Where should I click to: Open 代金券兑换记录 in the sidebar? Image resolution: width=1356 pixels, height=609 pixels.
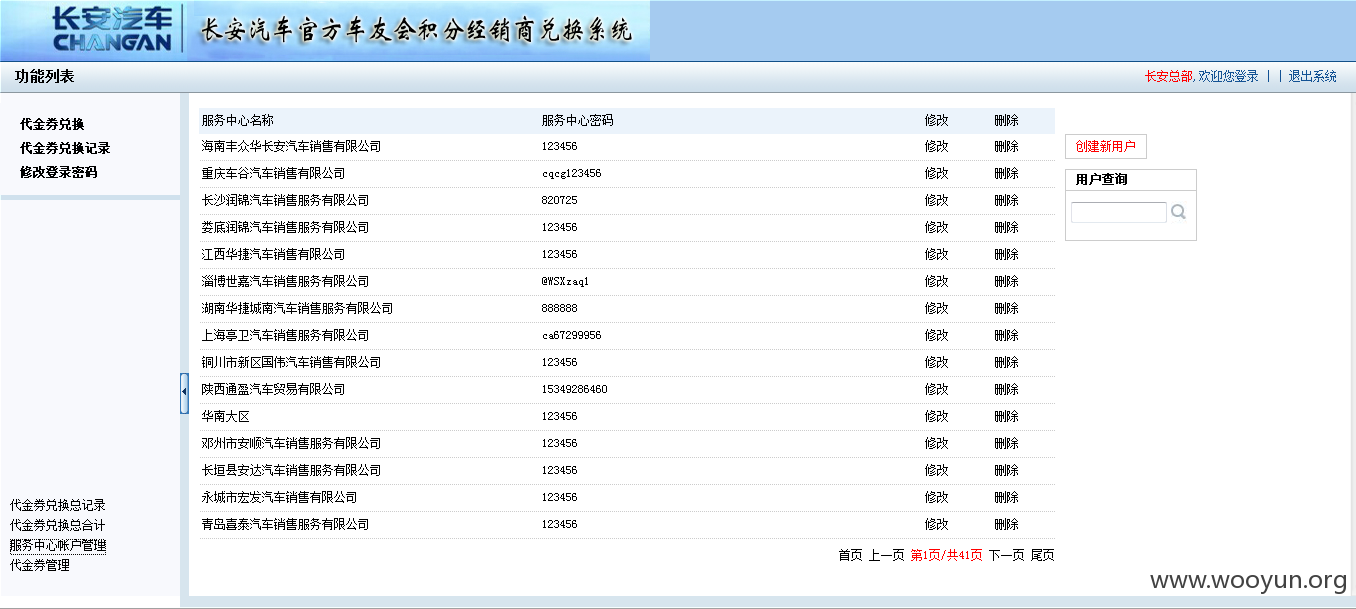[x=65, y=148]
